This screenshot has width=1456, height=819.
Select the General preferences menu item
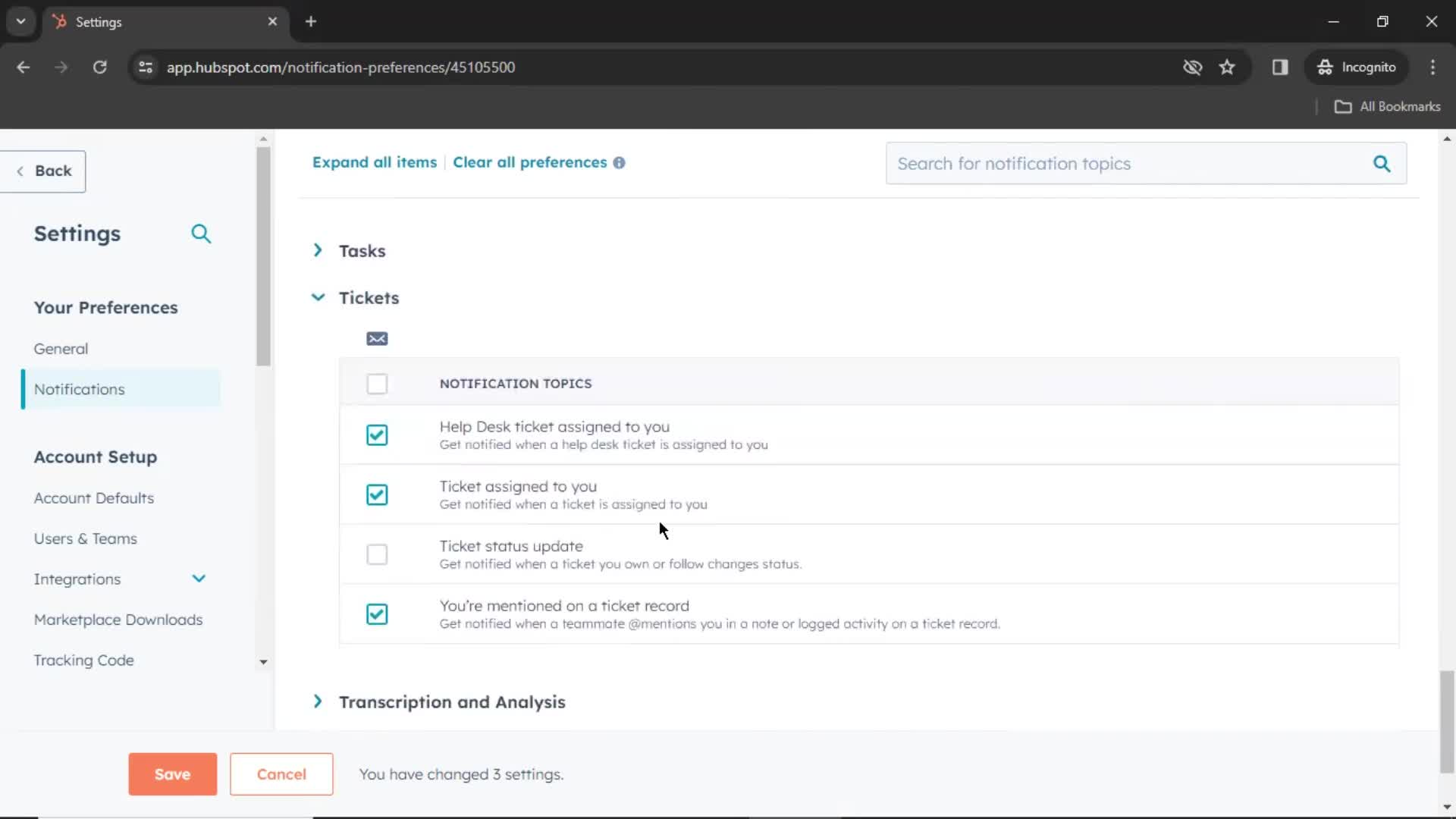coord(61,348)
